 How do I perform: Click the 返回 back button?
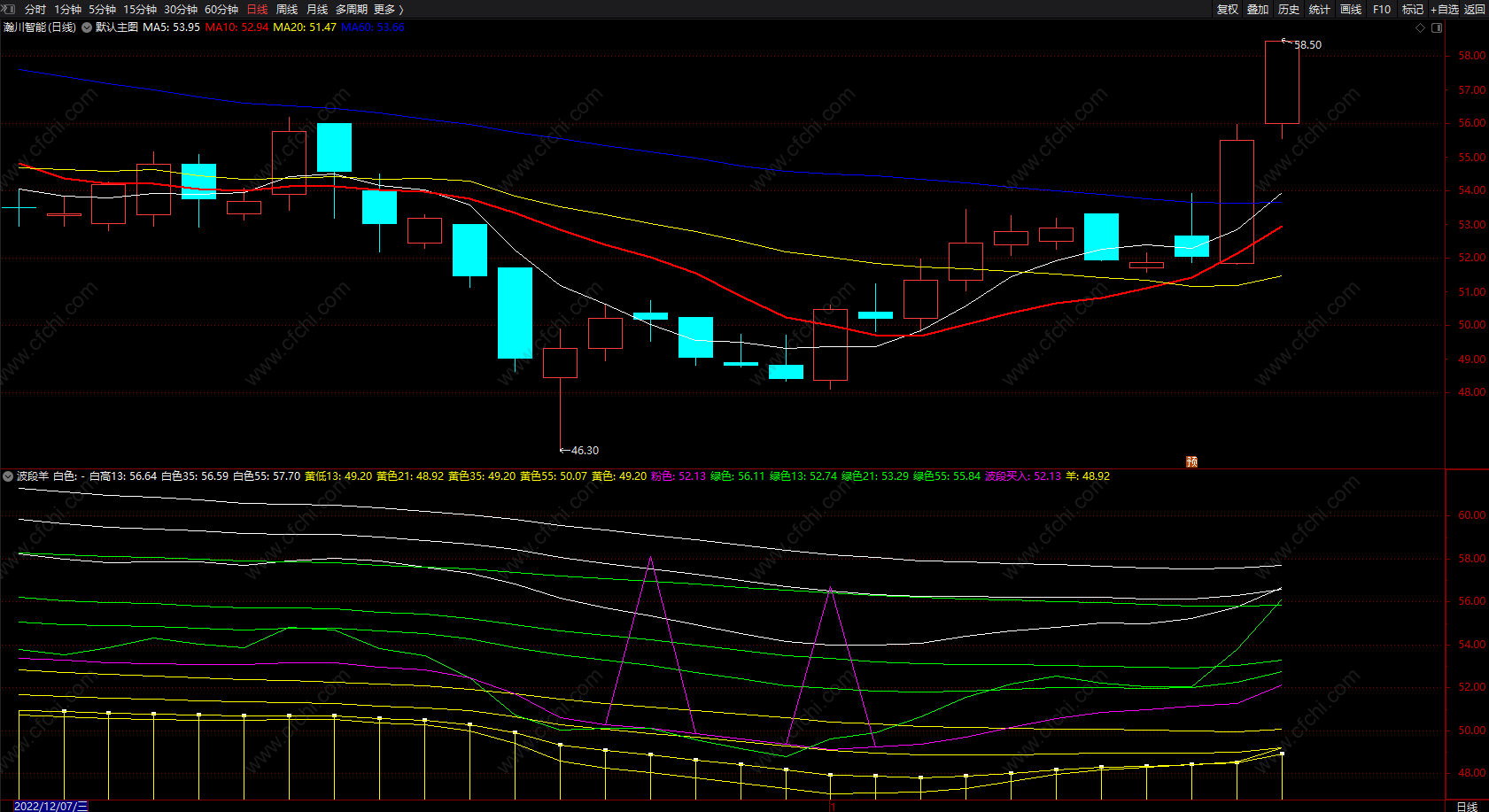1475,9
